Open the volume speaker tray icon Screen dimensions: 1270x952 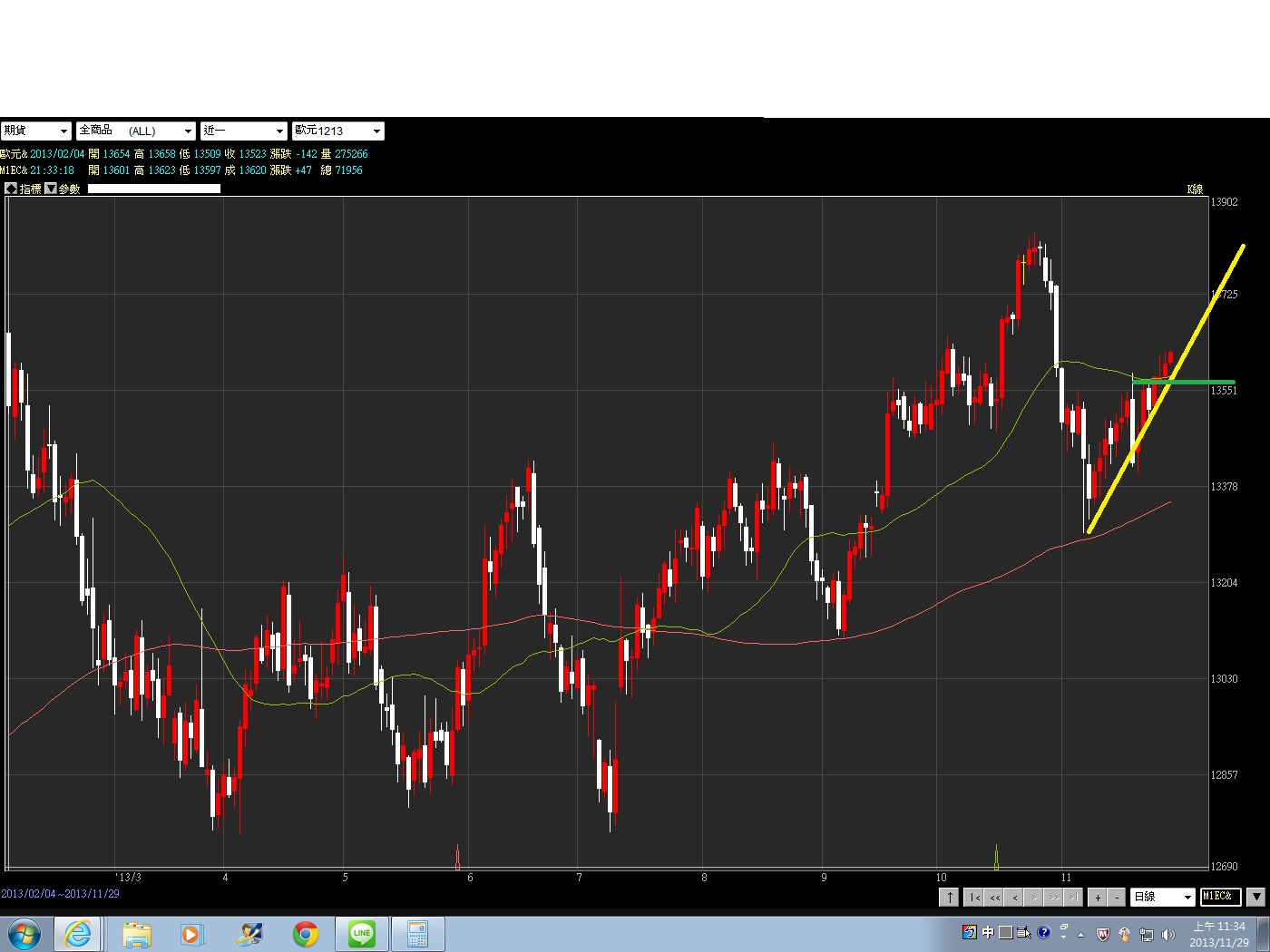(x=1167, y=935)
